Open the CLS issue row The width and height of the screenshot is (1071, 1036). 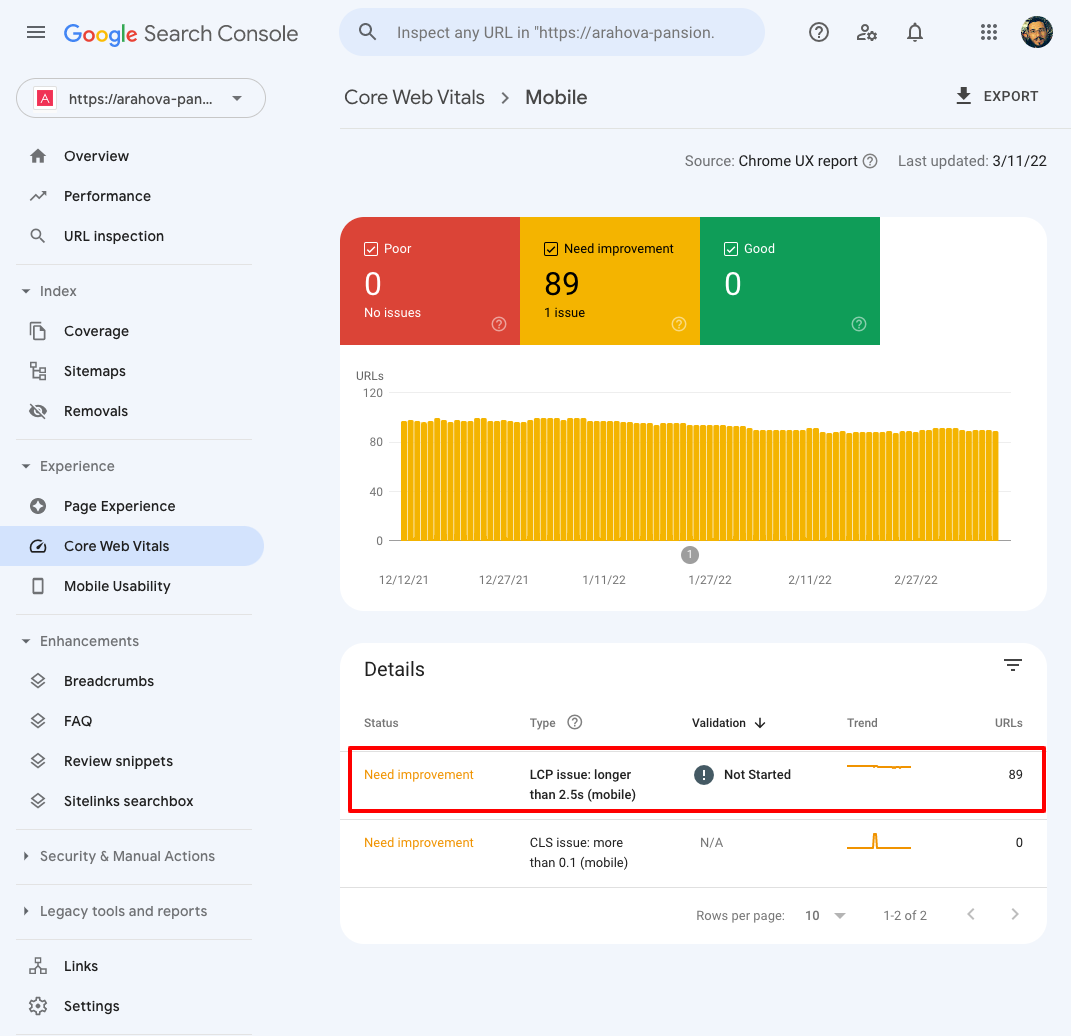(x=693, y=852)
